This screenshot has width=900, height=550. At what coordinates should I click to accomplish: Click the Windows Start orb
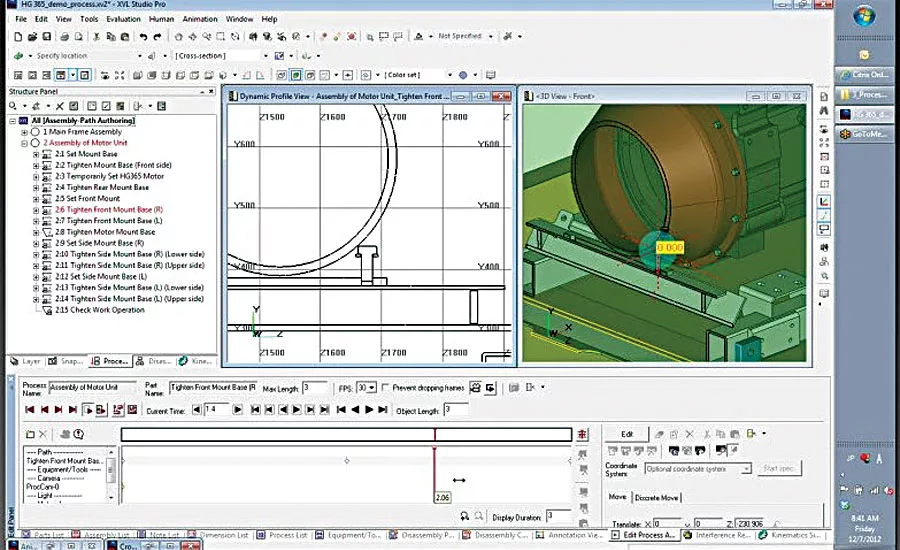(x=864, y=17)
